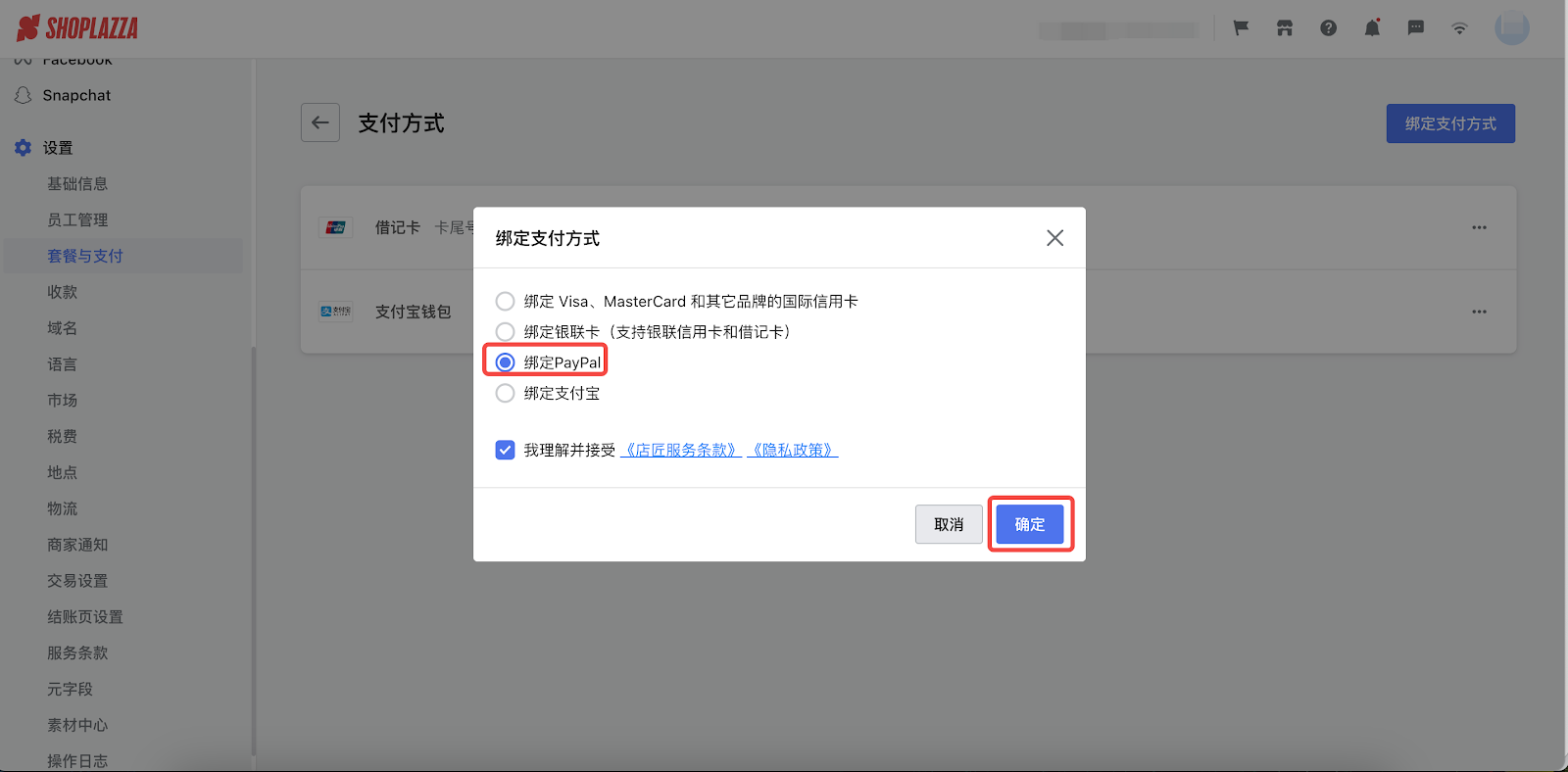
Task: Open the 设置 section in sidebar
Action: pyautogui.click(x=58, y=148)
